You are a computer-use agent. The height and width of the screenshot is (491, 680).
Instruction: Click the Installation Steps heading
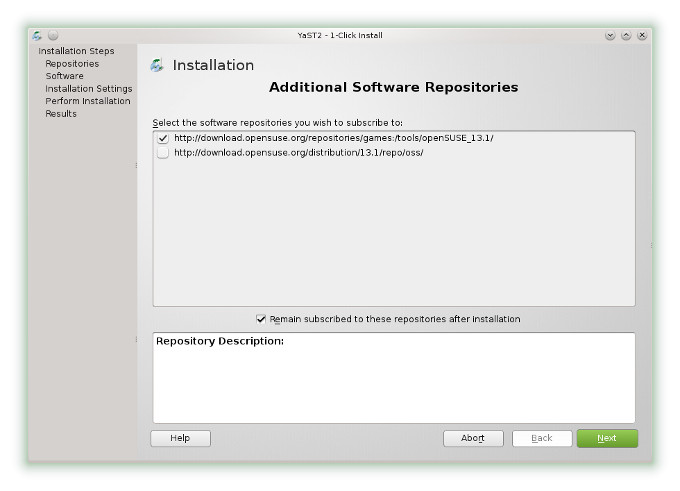pyautogui.click(x=76, y=51)
